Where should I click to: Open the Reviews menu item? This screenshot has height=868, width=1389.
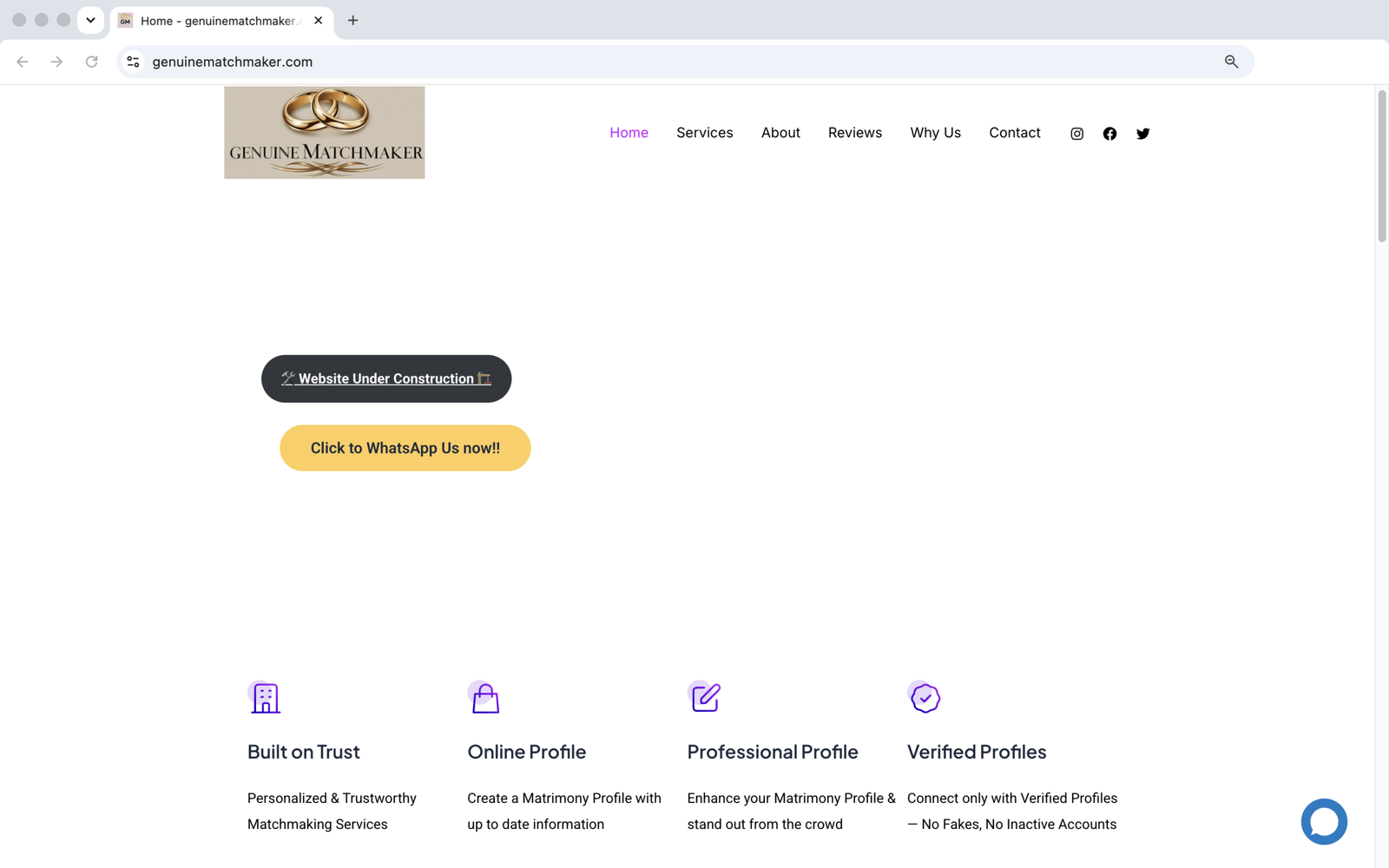pos(855,133)
